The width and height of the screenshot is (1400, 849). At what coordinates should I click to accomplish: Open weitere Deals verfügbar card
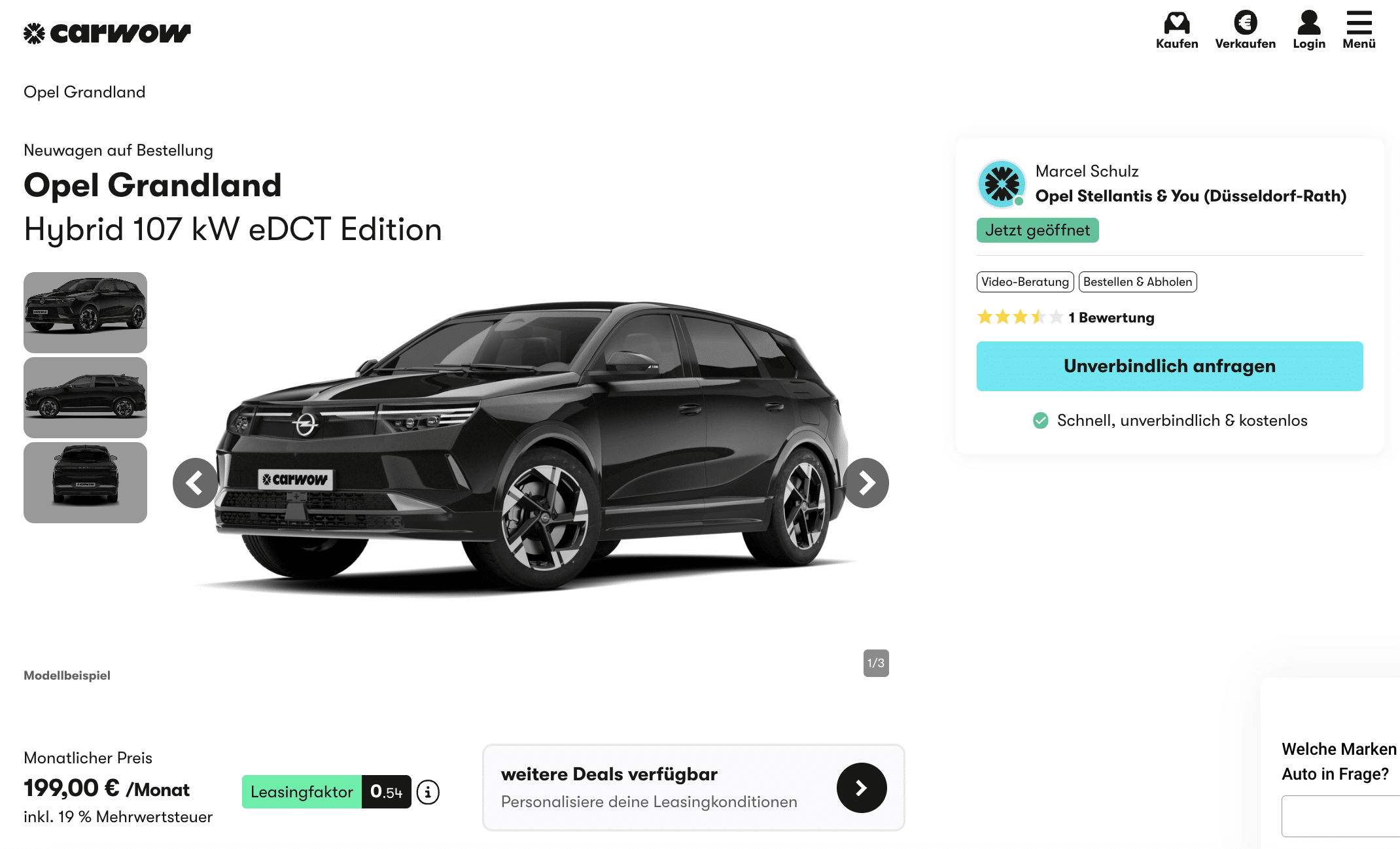(693, 788)
